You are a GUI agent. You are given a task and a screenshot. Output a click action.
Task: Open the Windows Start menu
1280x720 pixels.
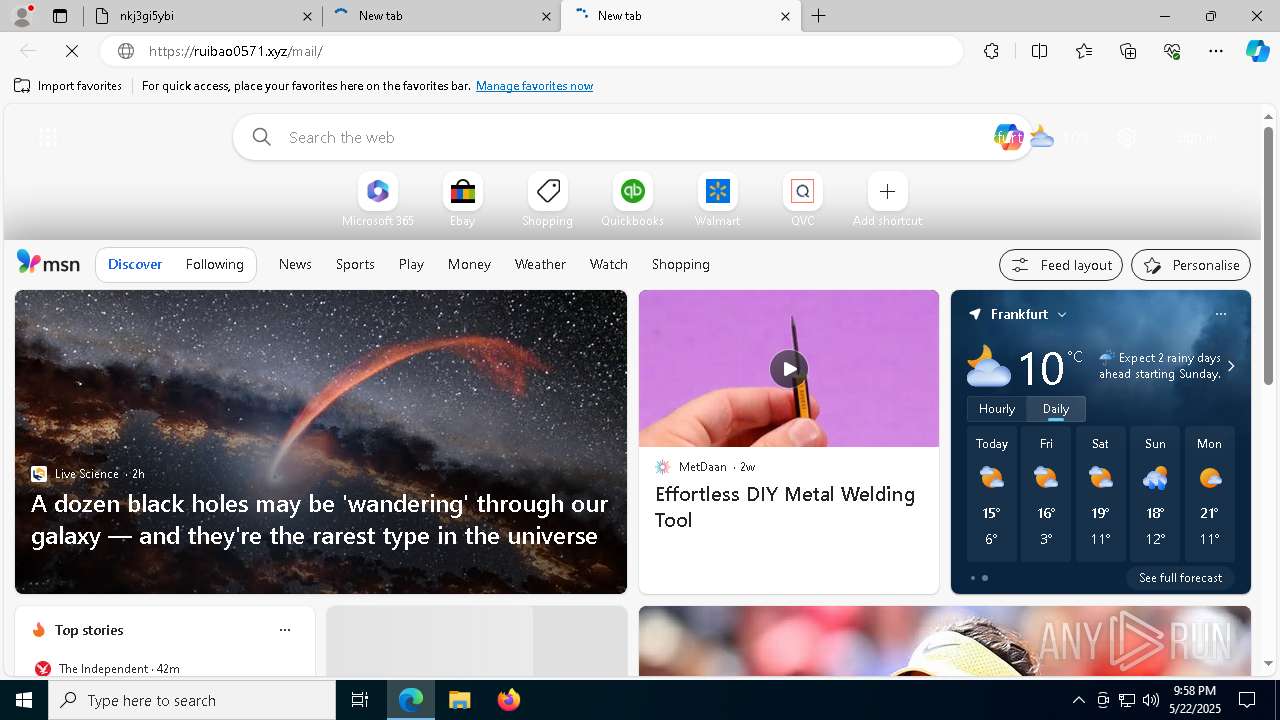click(x=24, y=700)
